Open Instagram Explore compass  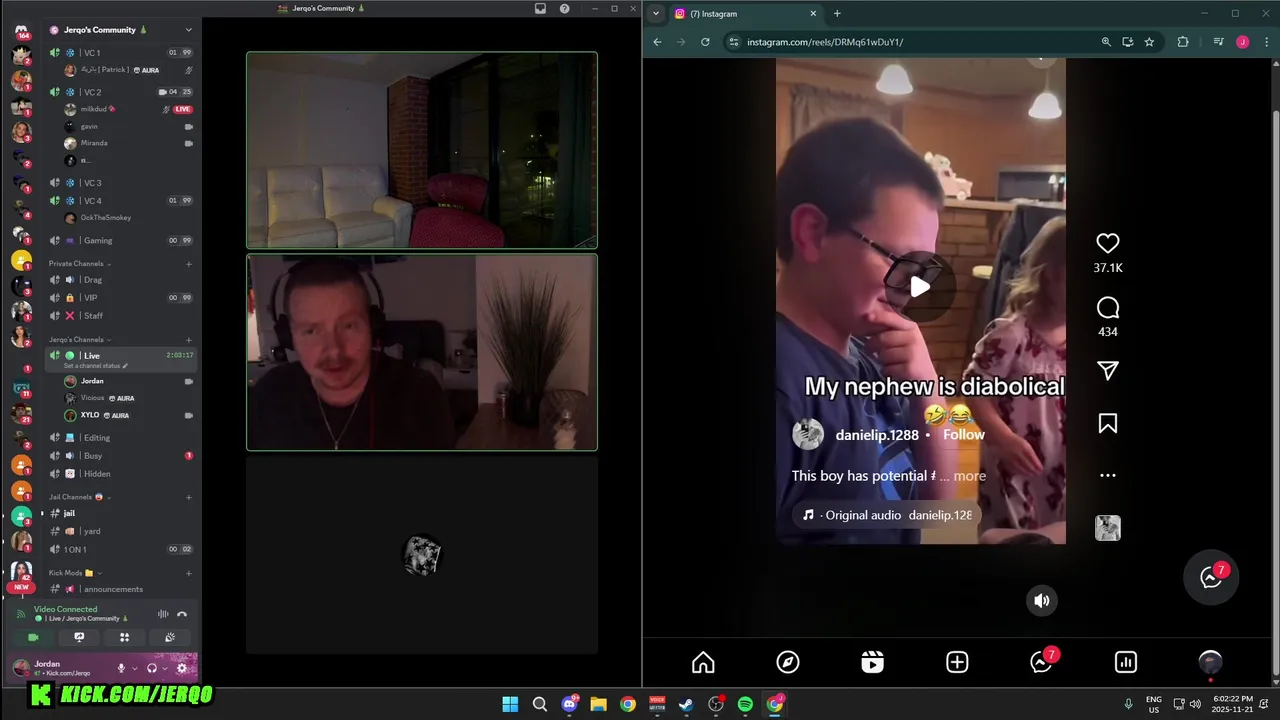coord(788,662)
